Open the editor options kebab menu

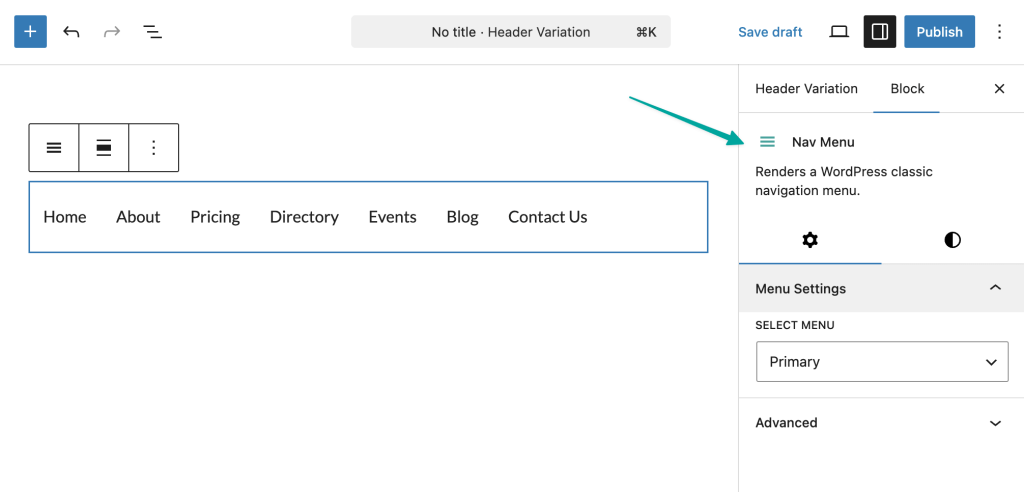click(999, 31)
